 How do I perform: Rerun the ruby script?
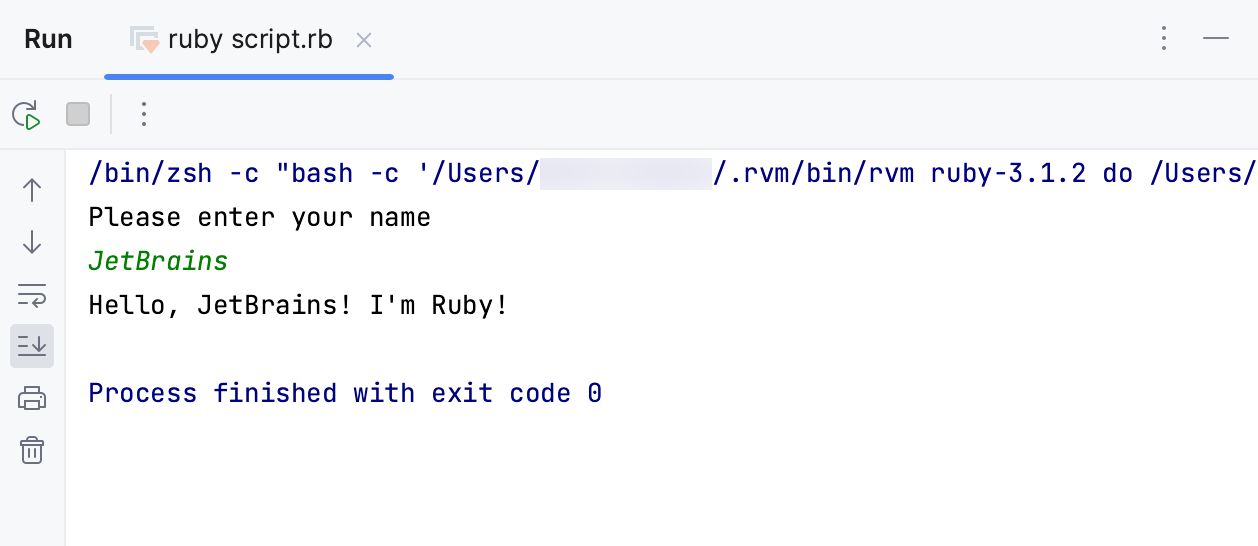tap(27, 115)
